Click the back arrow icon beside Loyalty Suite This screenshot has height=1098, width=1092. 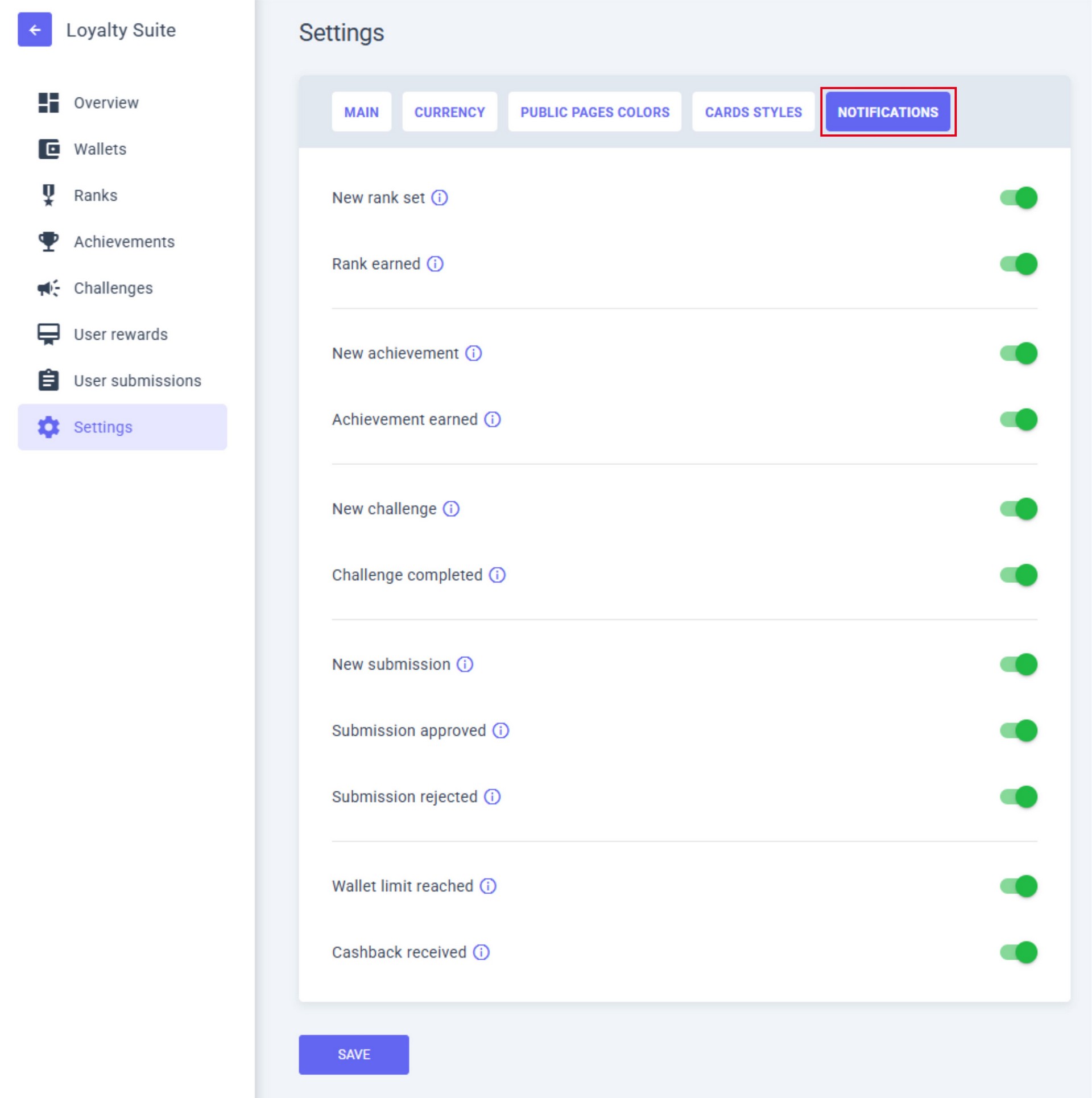tap(35, 30)
